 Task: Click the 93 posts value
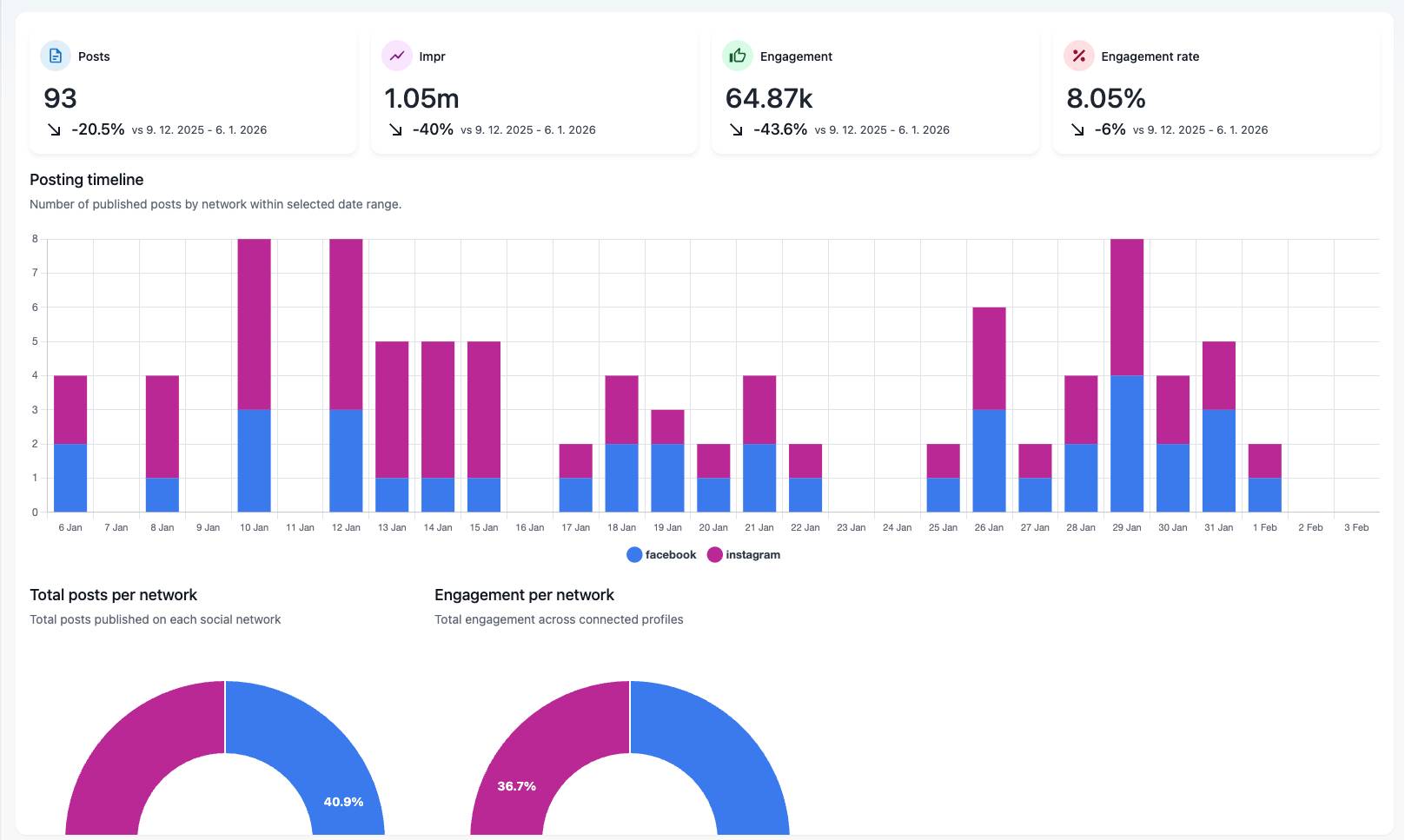point(61,98)
